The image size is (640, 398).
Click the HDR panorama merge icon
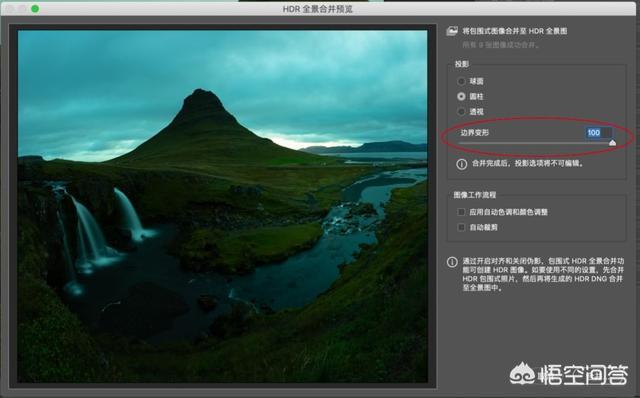point(452,31)
